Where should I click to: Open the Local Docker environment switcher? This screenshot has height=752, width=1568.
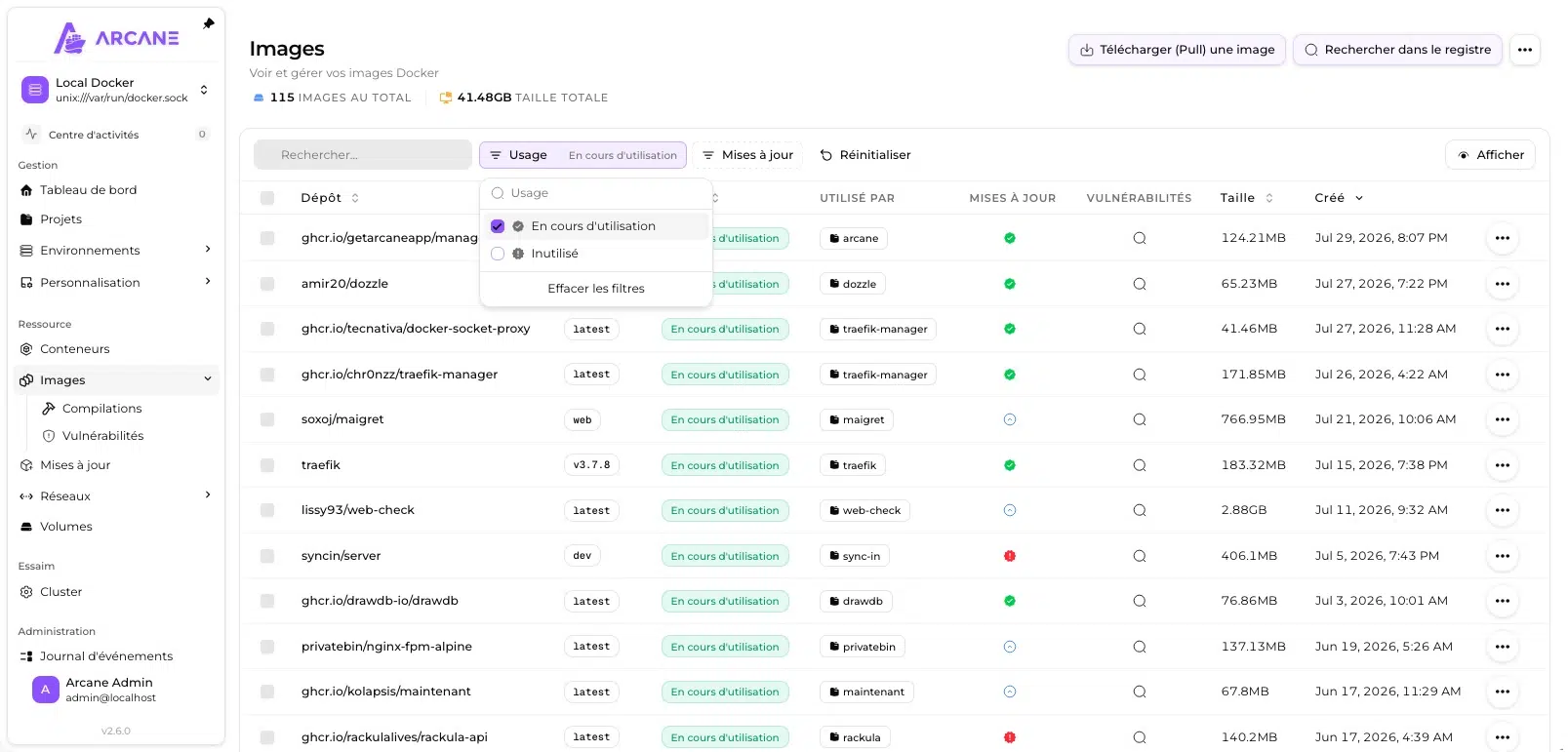click(x=116, y=90)
